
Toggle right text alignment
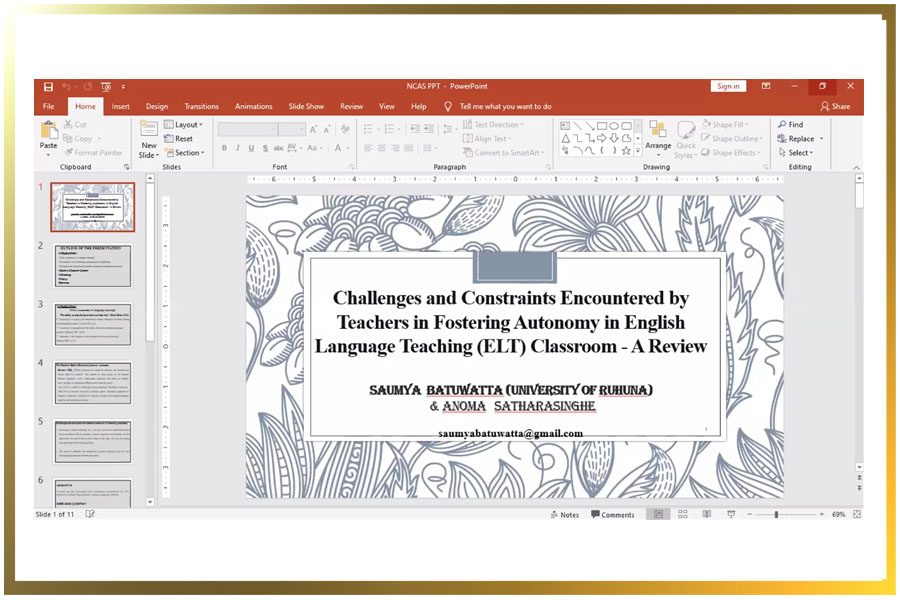[x=395, y=148]
